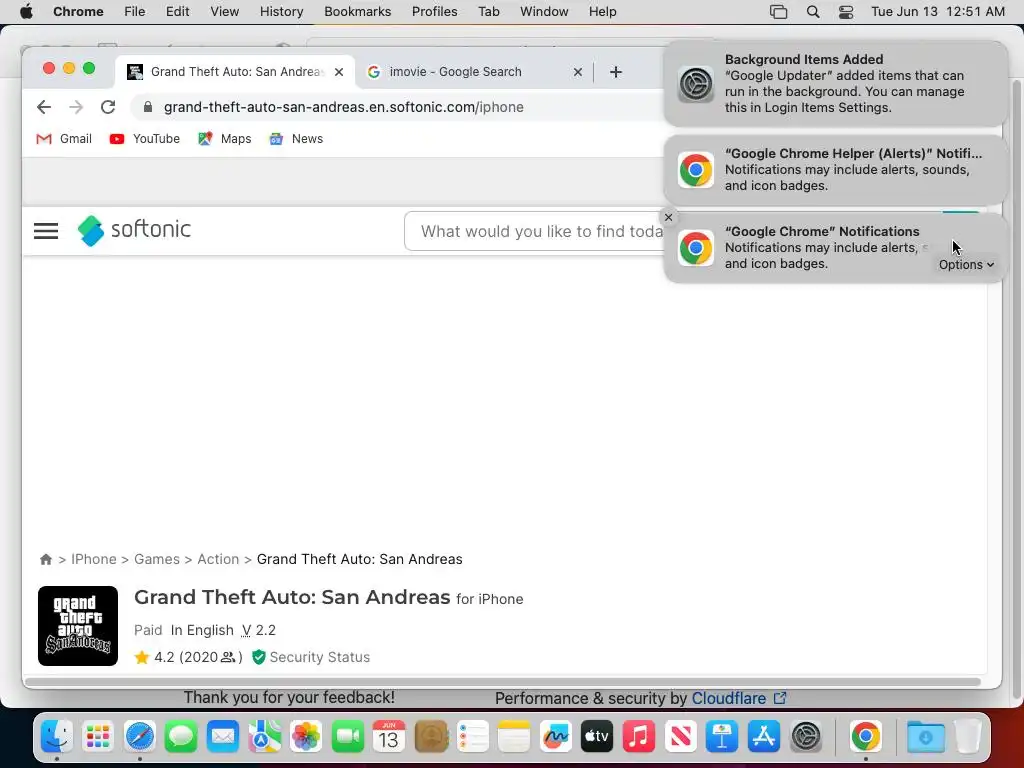This screenshot has height=768, width=1024.
Task: Open the Gmail bookmark
Action: [x=64, y=139]
